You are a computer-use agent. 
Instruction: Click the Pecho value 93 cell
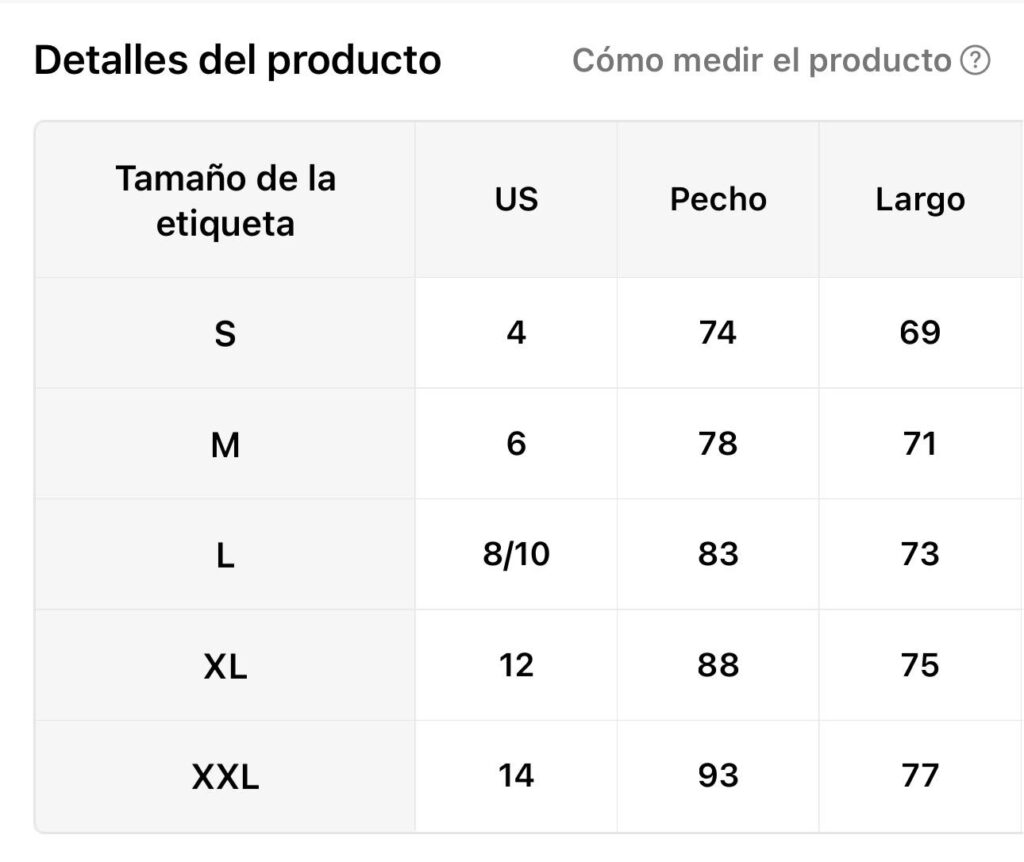pyautogui.click(x=718, y=776)
